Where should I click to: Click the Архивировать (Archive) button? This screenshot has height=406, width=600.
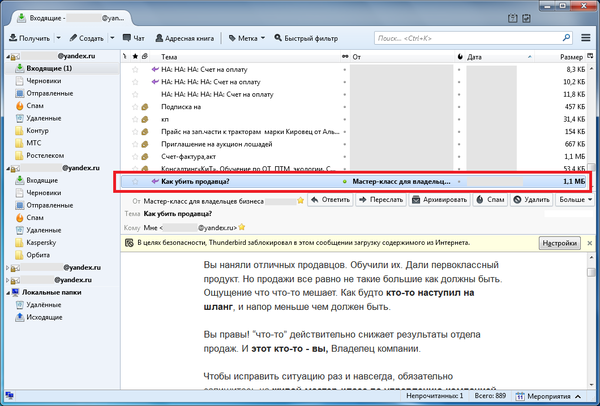pos(439,199)
